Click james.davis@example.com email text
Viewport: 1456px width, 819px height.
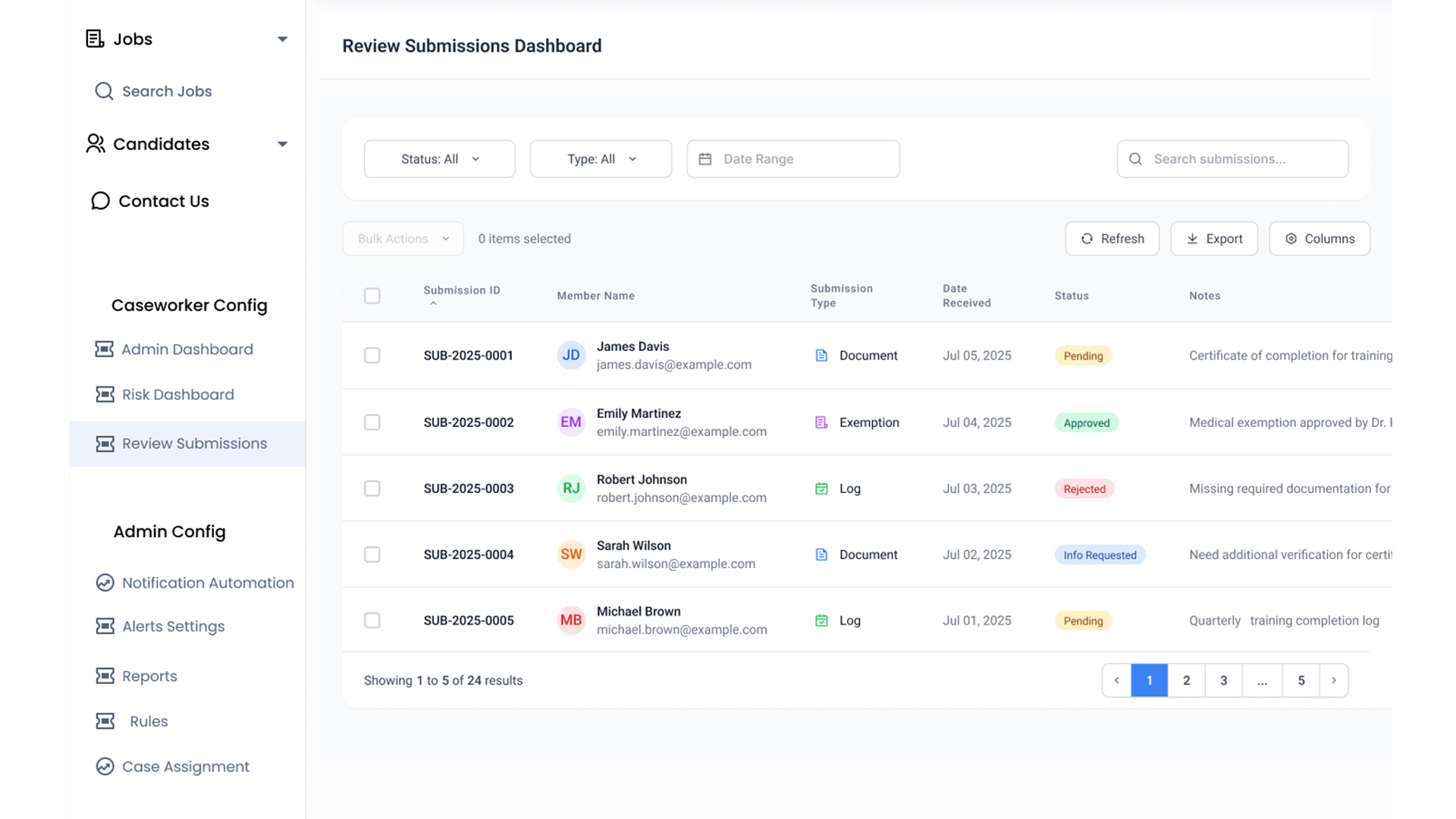click(674, 365)
